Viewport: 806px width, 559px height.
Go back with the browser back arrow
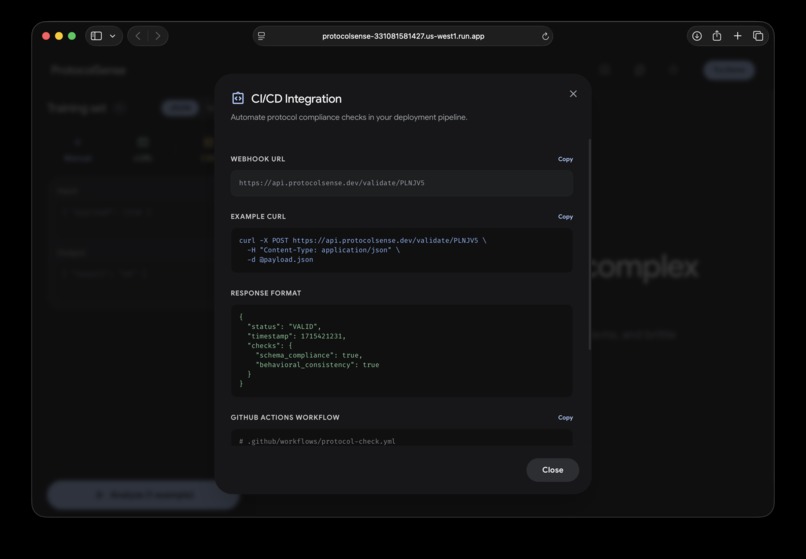point(138,36)
